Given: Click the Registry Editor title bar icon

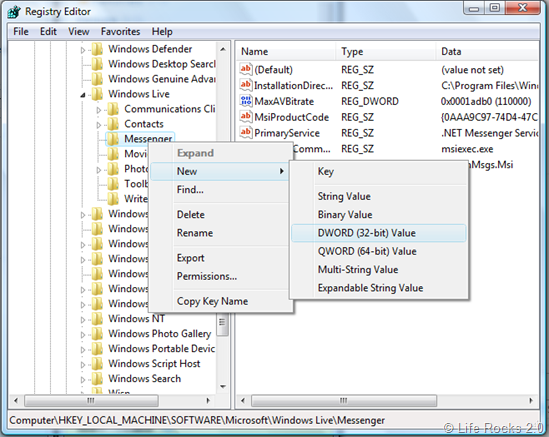Looking at the screenshot, I should [x=14, y=12].
